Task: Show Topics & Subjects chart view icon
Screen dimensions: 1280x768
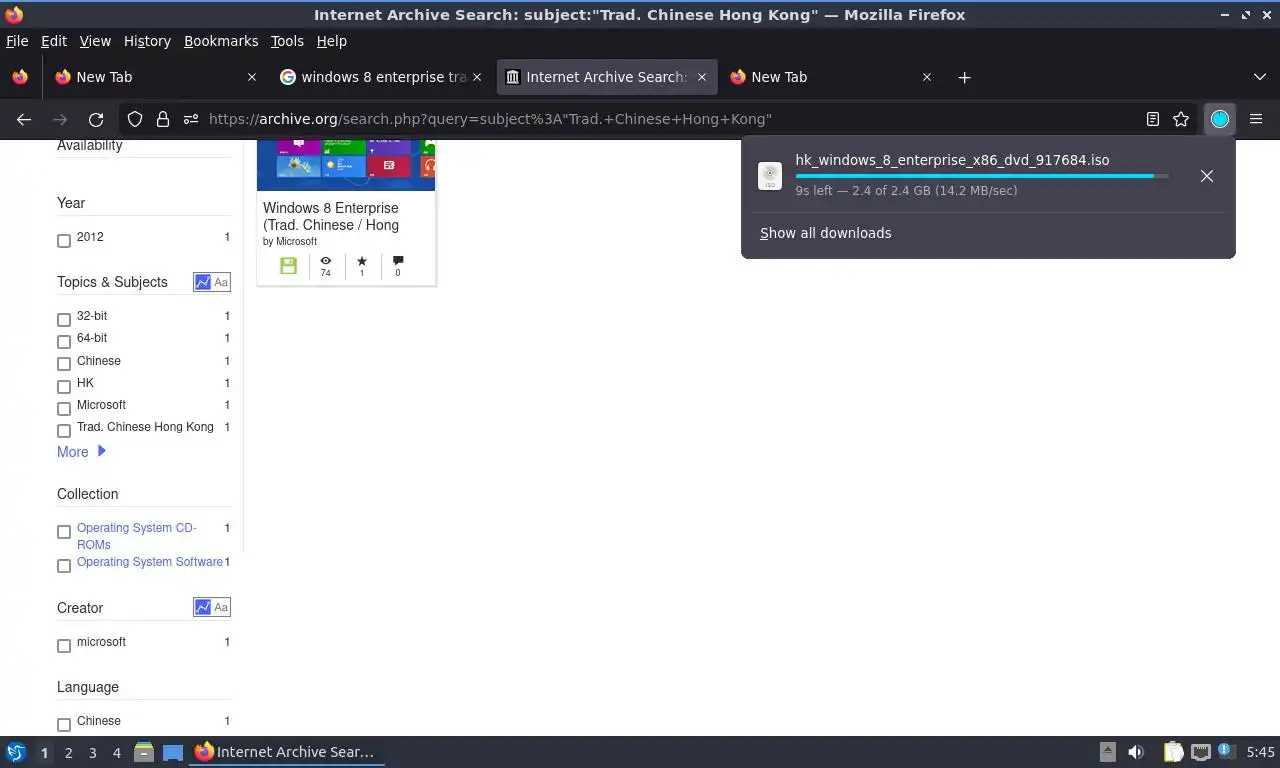Action: tap(203, 282)
